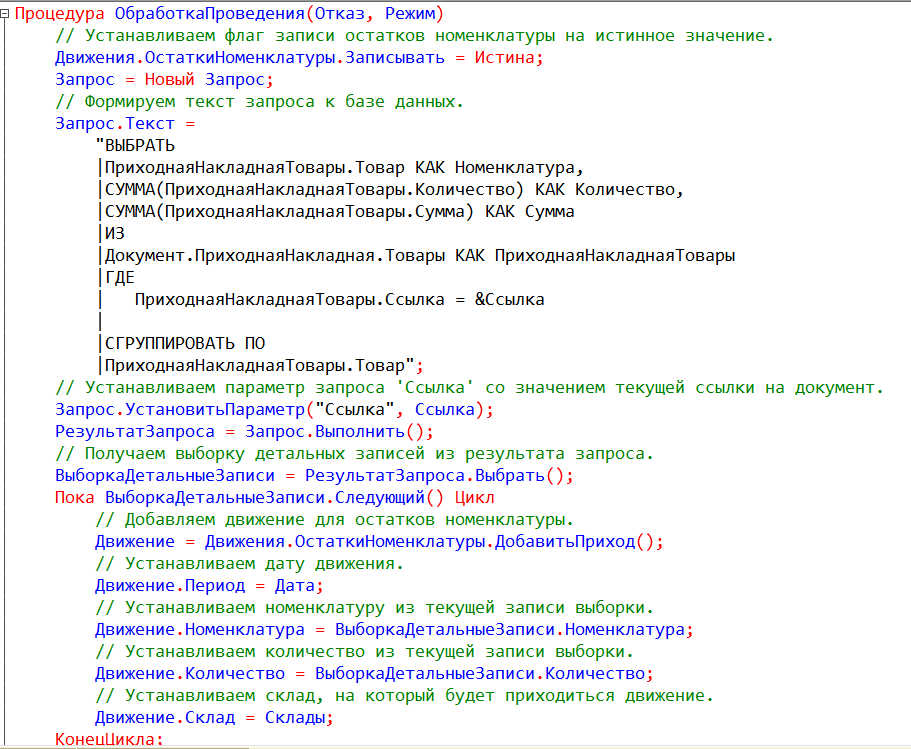Image resolution: width=911 pixels, height=749 pixels.
Task: Click the first comment about флаг записи остатков
Action: (x=414, y=35)
